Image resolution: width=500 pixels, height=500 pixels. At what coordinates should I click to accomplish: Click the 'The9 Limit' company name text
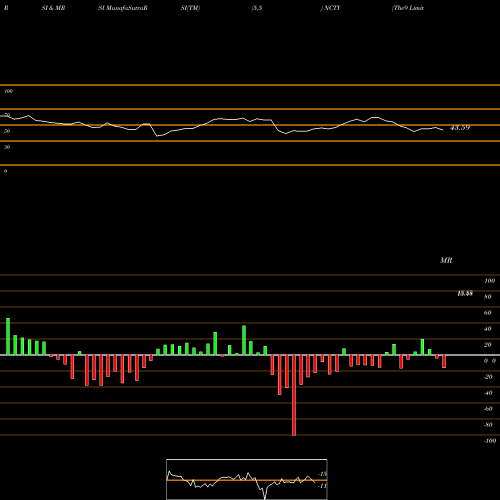click(408, 8)
